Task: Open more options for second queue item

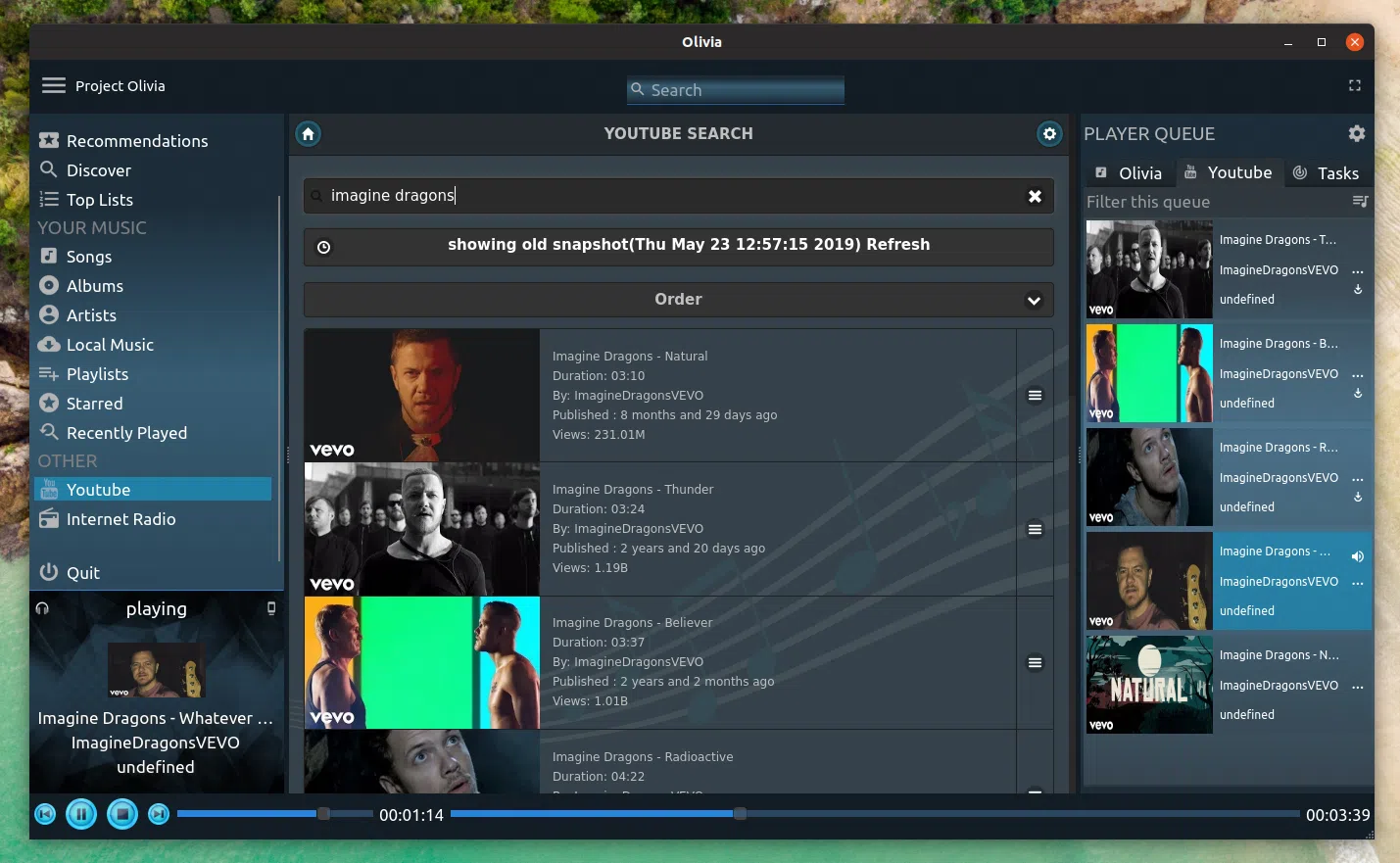Action: tap(1358, 375)
